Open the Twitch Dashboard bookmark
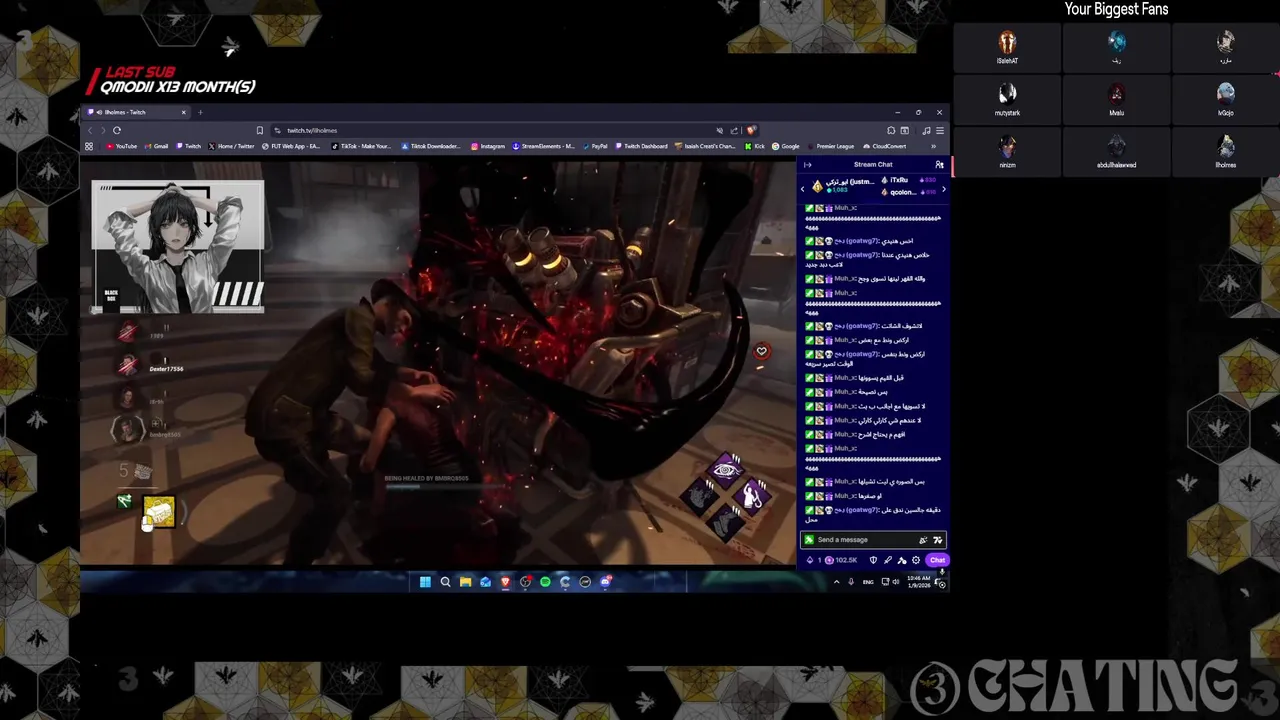 pyautogui.click(x=641, y=146)
